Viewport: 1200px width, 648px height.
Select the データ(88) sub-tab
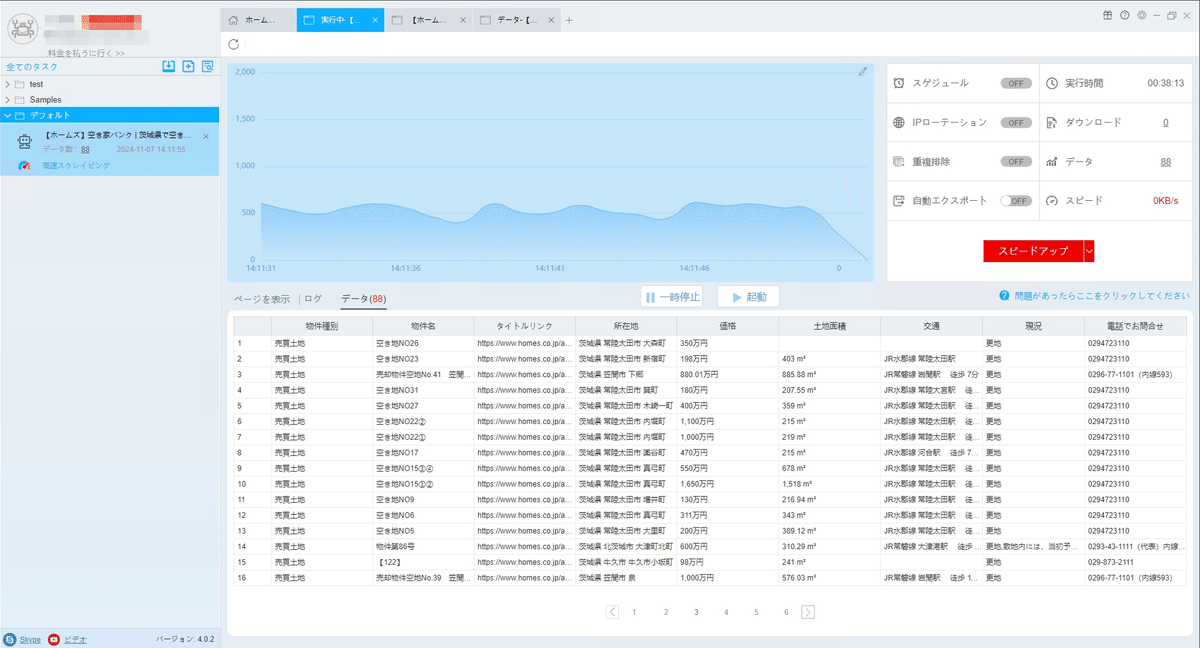pyautogui.click(x=364, y=299)
